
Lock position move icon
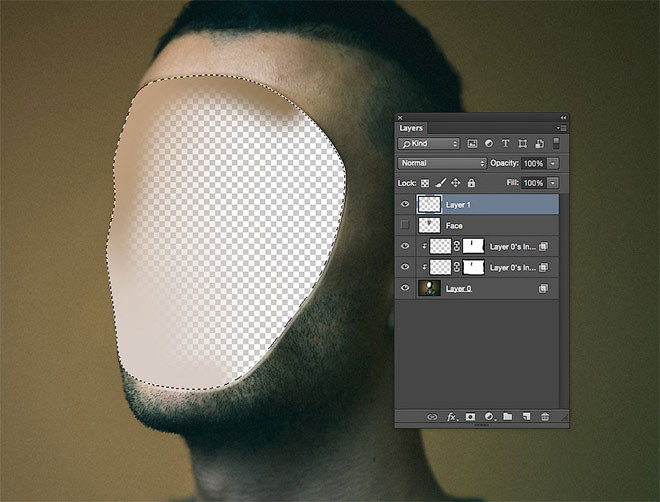pyautogui.click(x=455, y=183)
